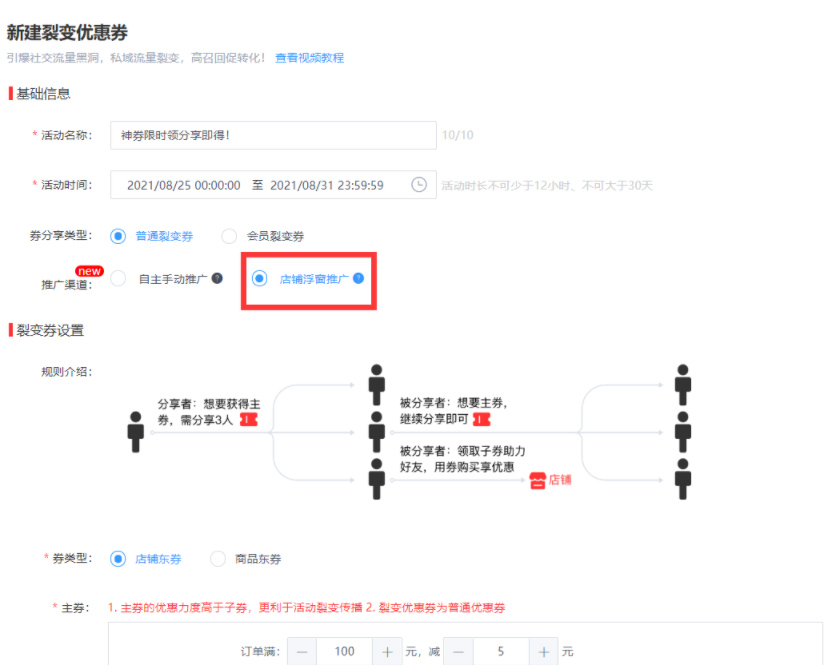Click the top-right person figure in the diagram
This screenshot has width=824, height=665.
click(684, 383)
